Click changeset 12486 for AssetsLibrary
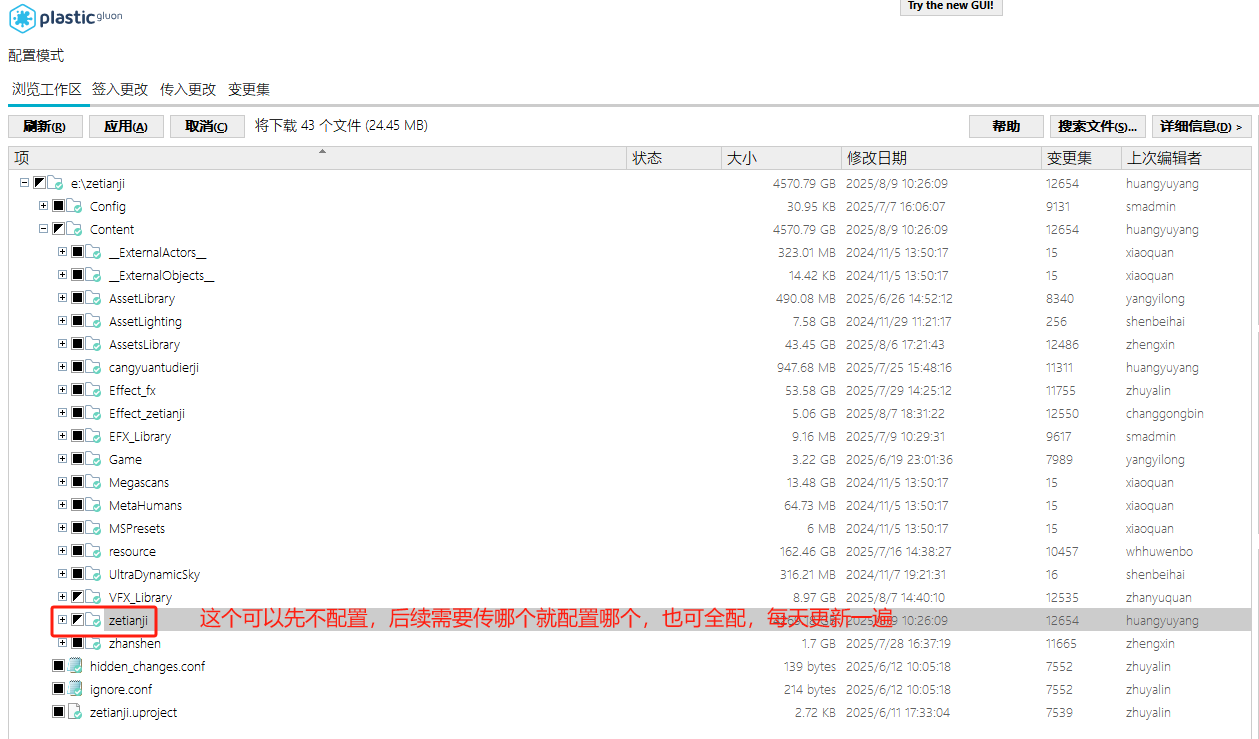This screenshot has height=739, width=1259. point(1062,345)
